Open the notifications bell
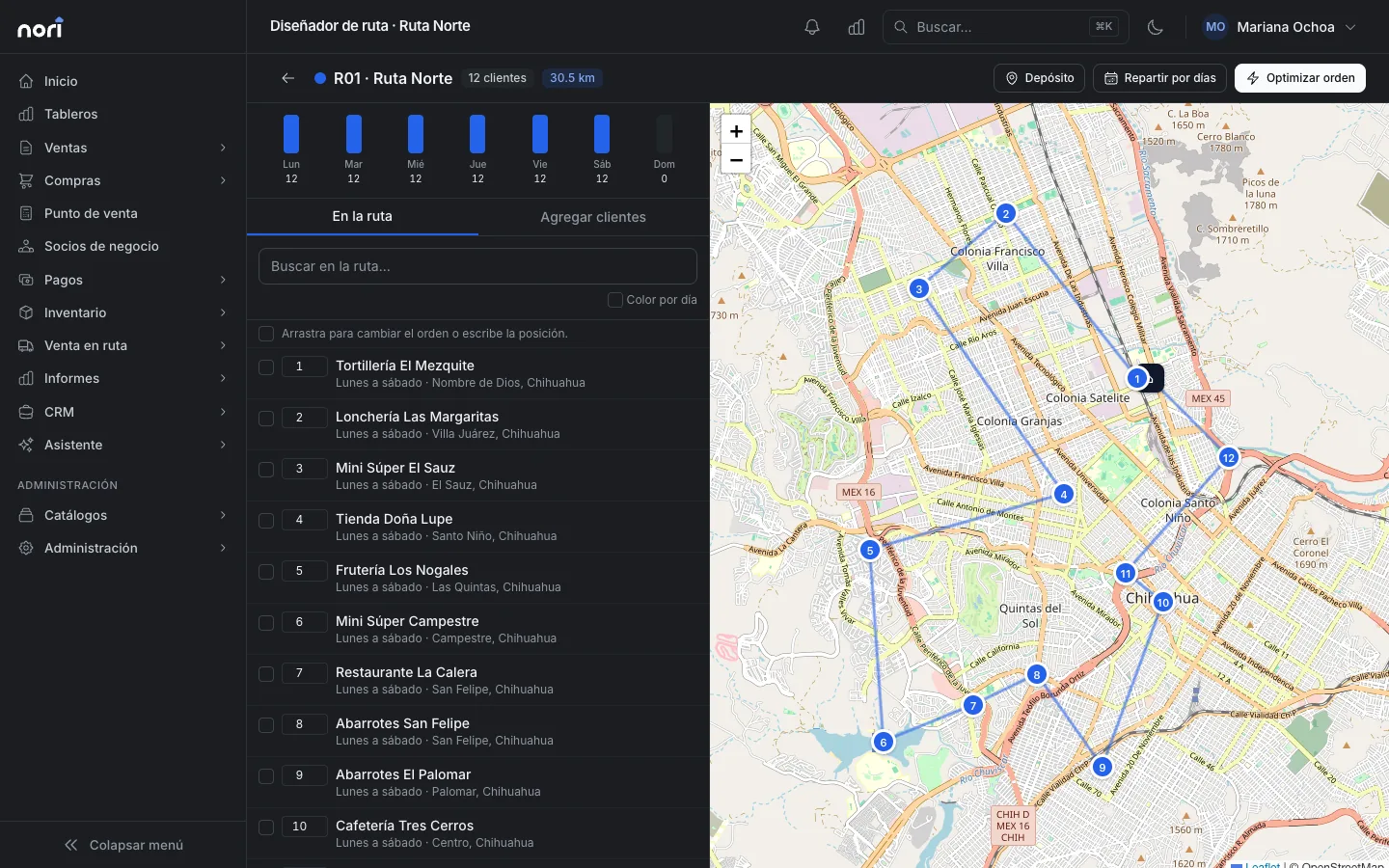The width and height of the screenshot is (1389, 868). (x=812, y=27)
